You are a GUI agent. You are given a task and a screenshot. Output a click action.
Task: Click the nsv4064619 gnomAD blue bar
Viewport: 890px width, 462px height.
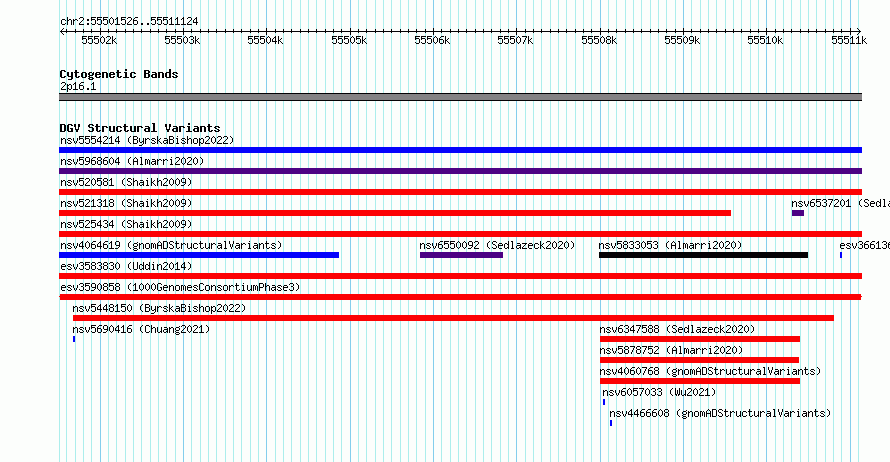tap(199, 255)
